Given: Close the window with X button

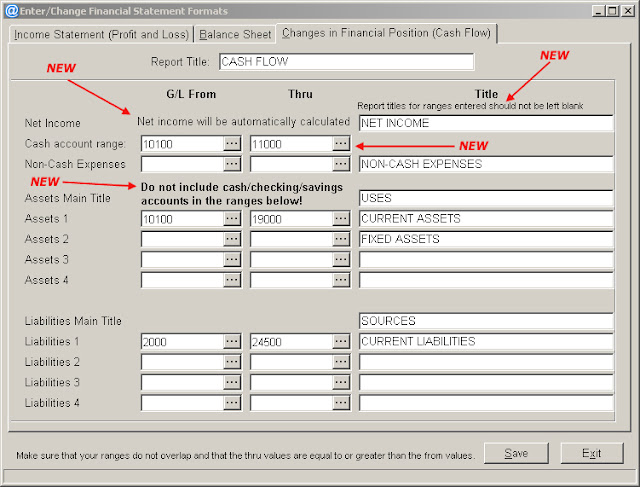Looking at the screenshot, I should pyautogui.click(x=628, y=11).
